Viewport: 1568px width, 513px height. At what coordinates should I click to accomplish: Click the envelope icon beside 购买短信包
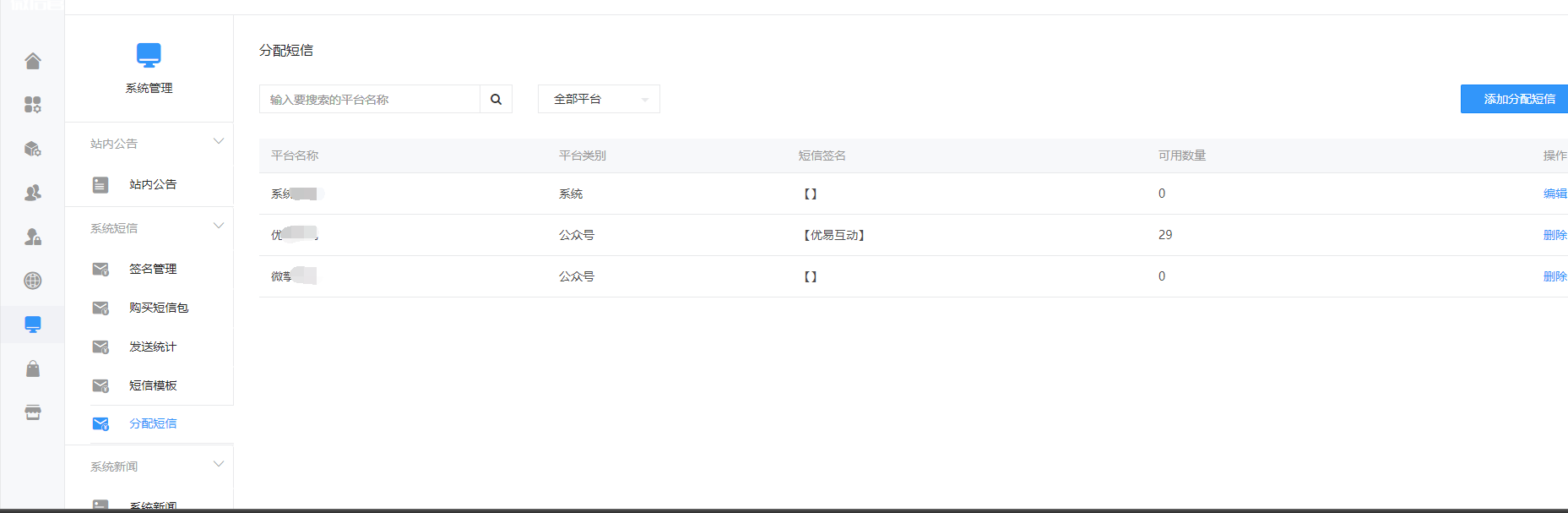coord(100,308)
